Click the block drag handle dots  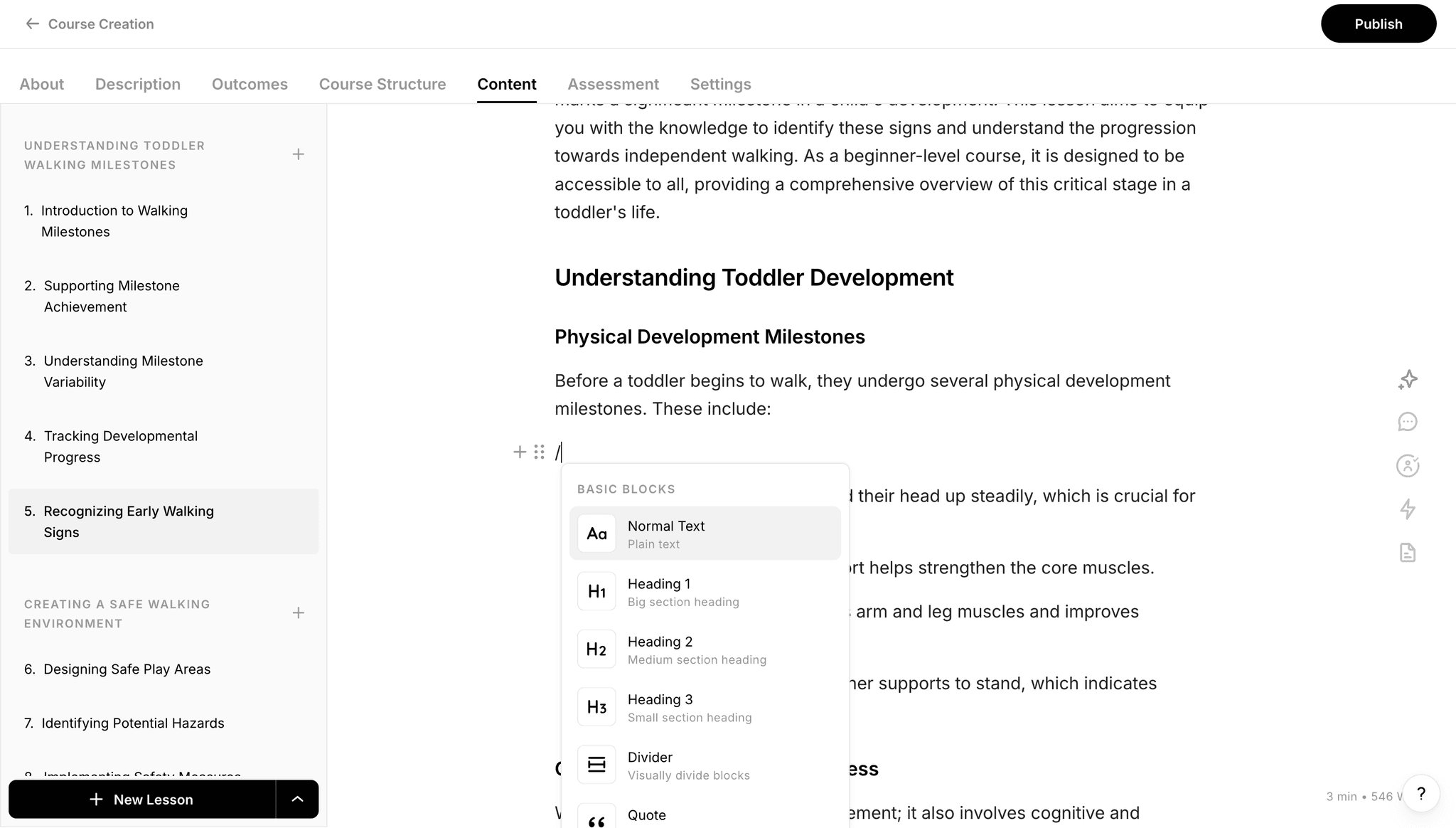point(539,452)
